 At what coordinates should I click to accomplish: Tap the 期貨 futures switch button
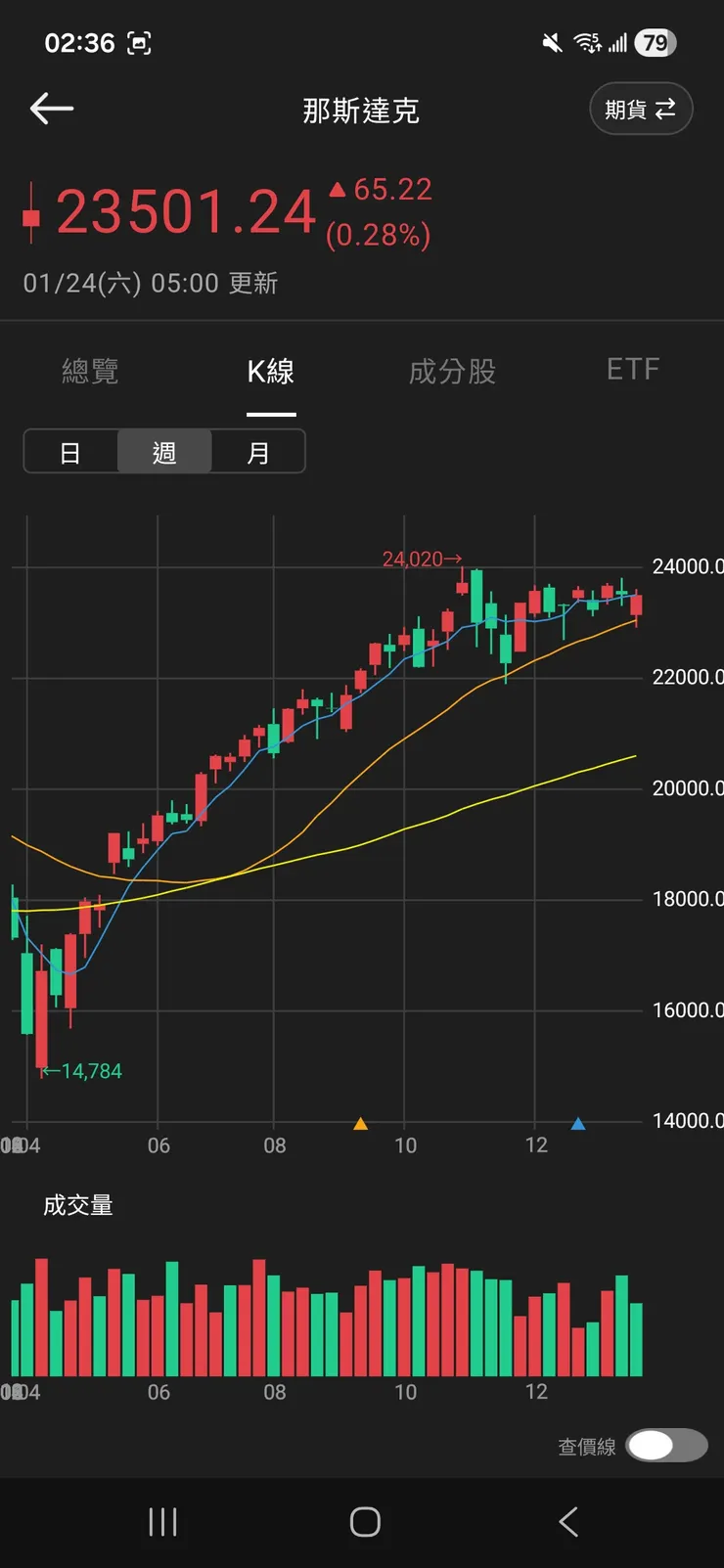coord(641,109)
